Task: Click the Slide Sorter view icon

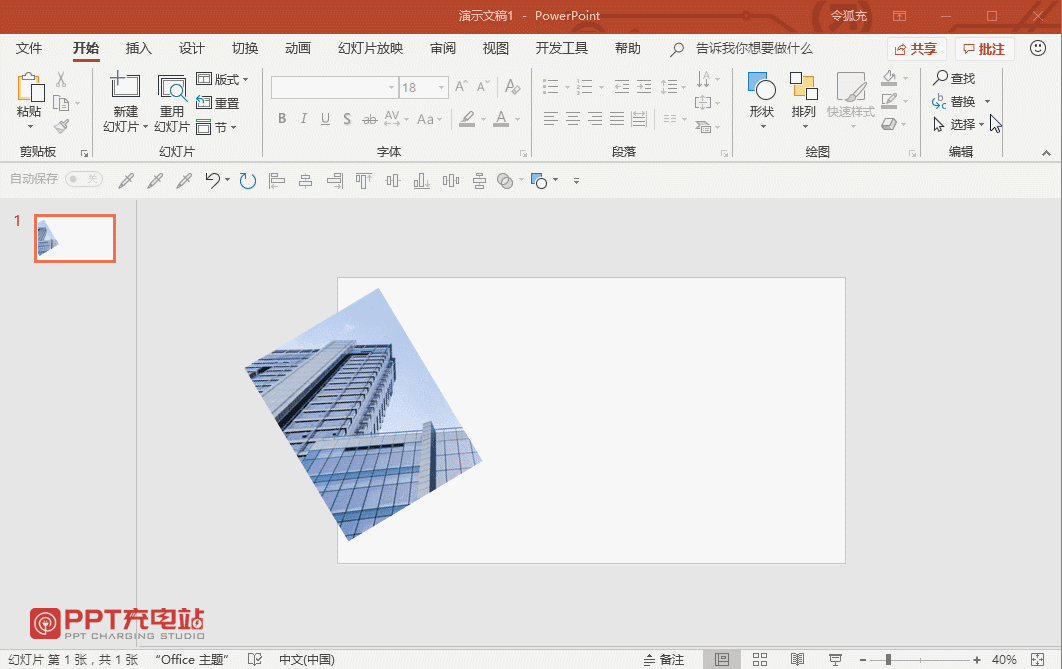Action: (x=760, y=660)
